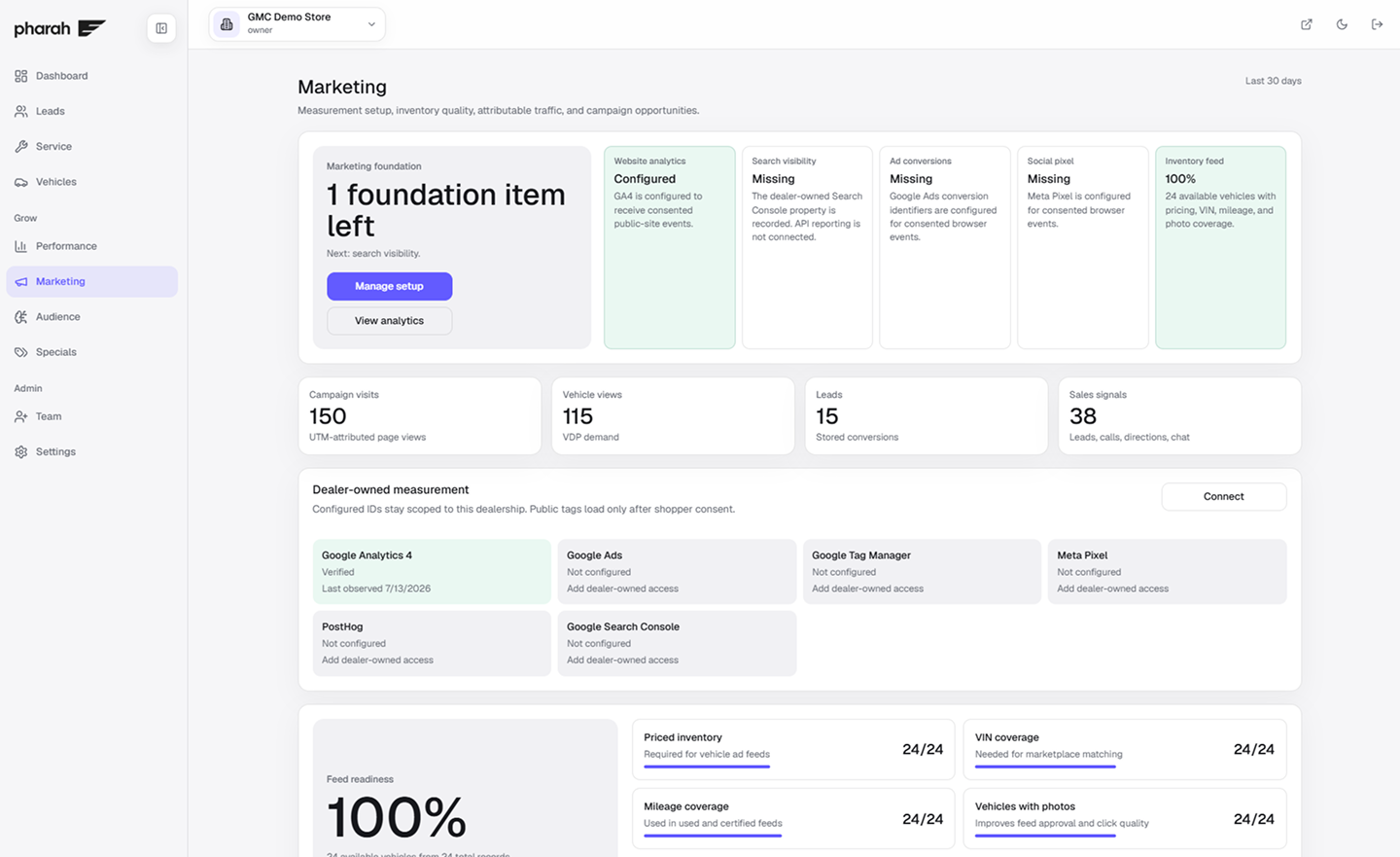Select the Vehicle views 115 card
The height and width of the screenshot is (857, 1400).
pyautogui.click(x=673, y=416)
